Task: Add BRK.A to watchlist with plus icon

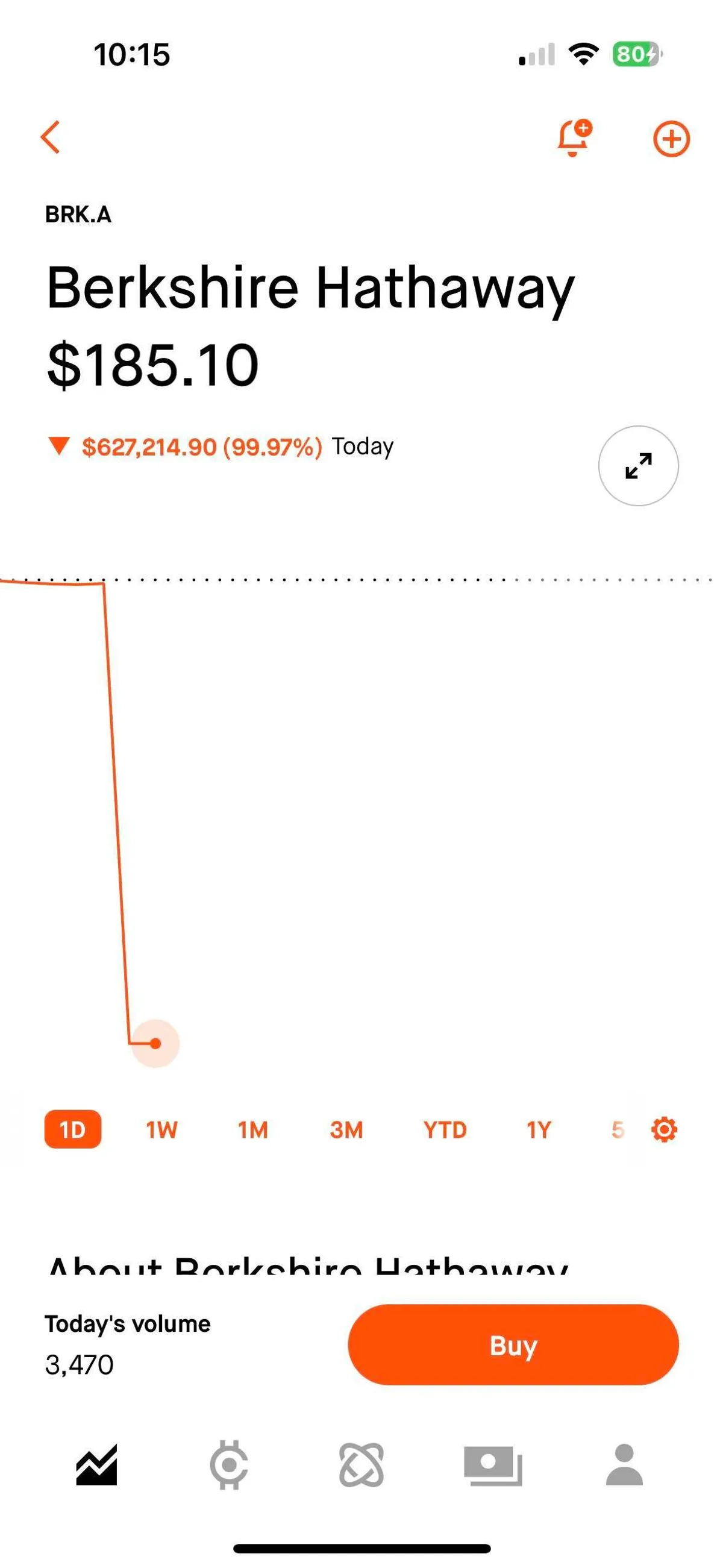Action: click(671, 139)
